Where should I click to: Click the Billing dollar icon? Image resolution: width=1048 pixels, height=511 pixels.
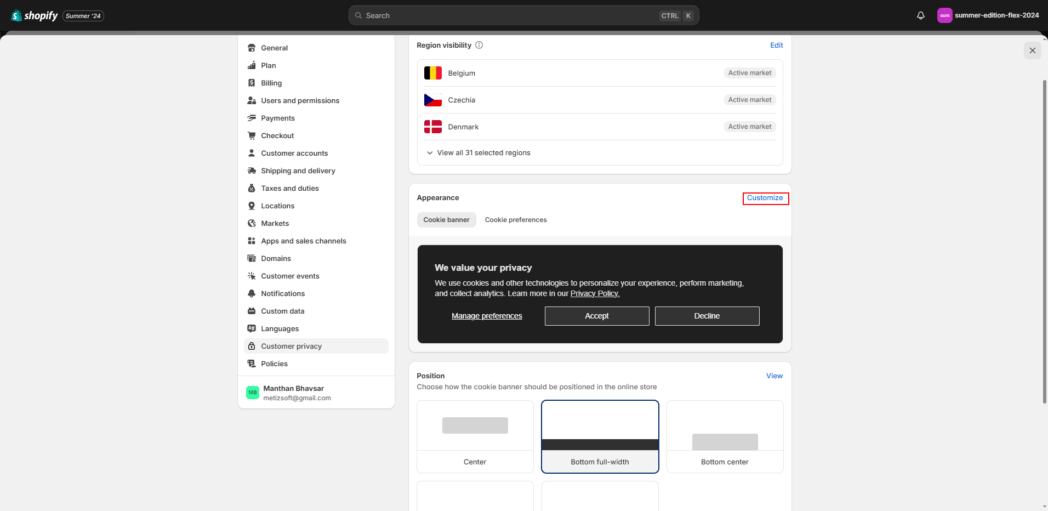[x=251, y=83]
